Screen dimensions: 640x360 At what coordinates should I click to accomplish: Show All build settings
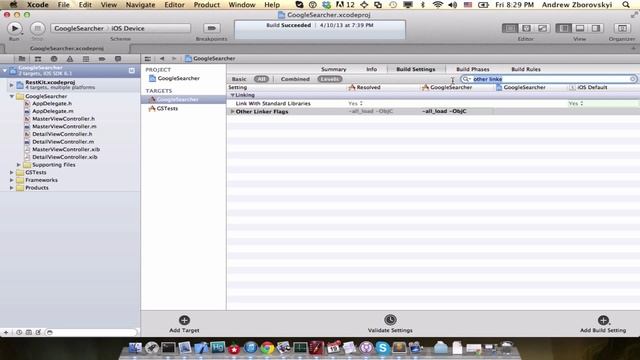[x=261, y=79]
